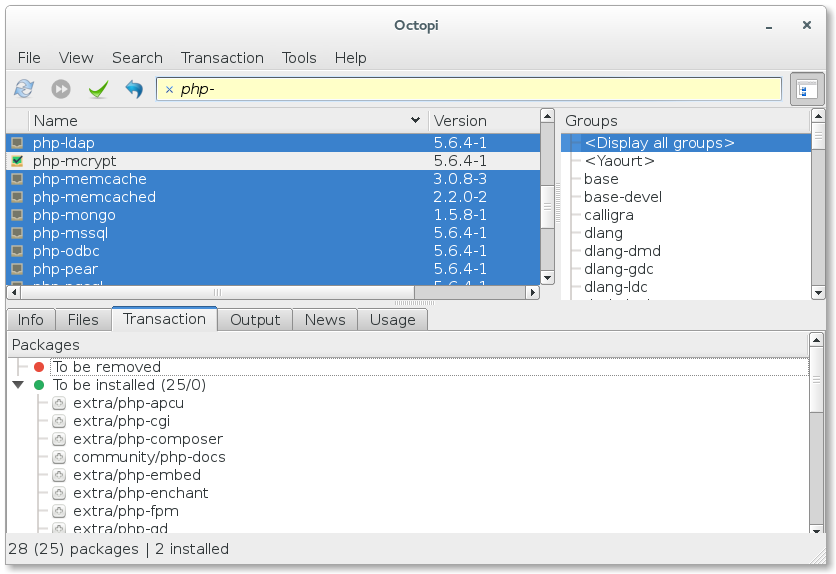Select the base group
The height and width of the screenshot is (574, 836).
tap(601, 179)
